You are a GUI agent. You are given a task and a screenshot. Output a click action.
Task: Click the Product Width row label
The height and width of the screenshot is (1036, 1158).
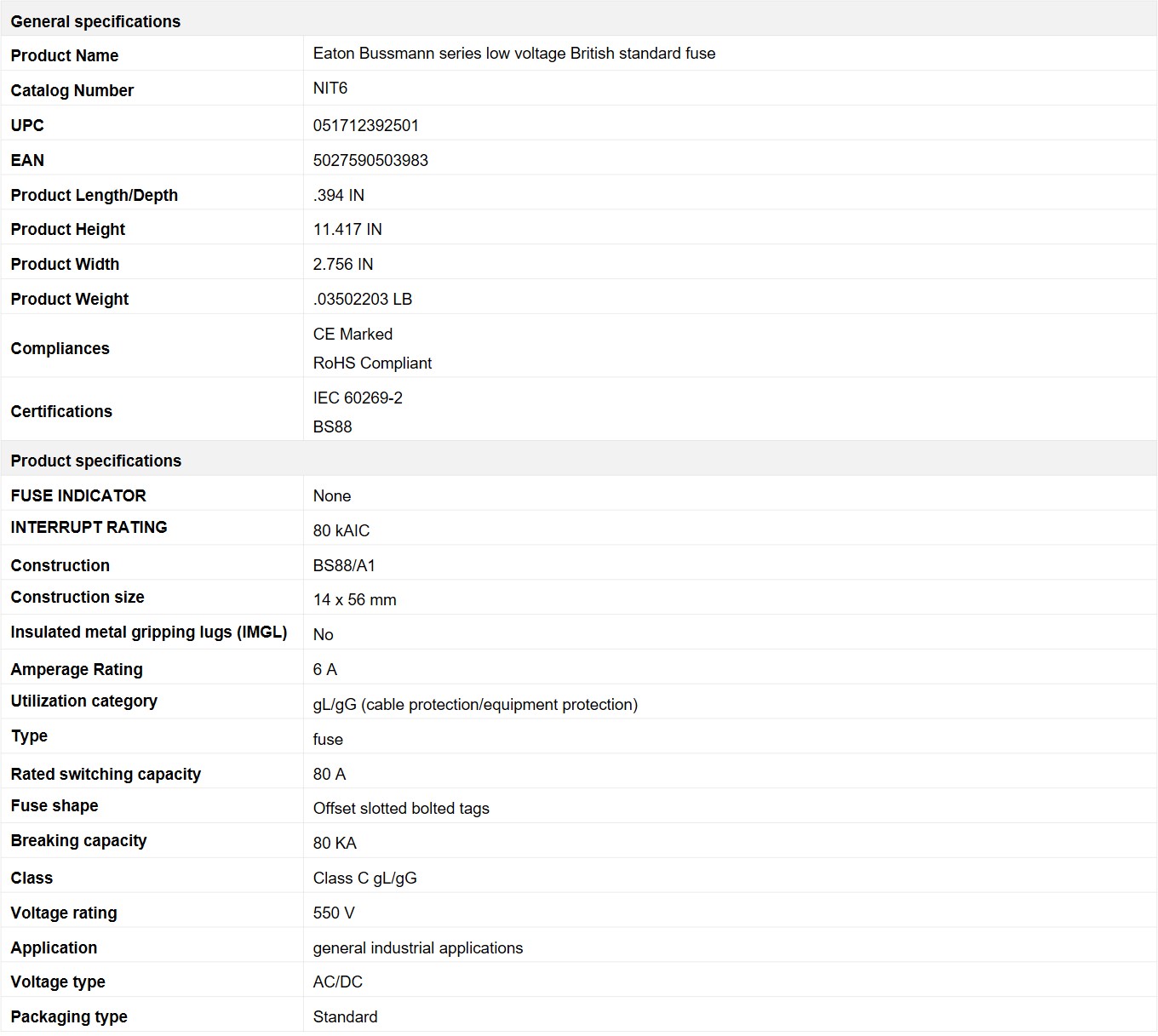point(65,264)
